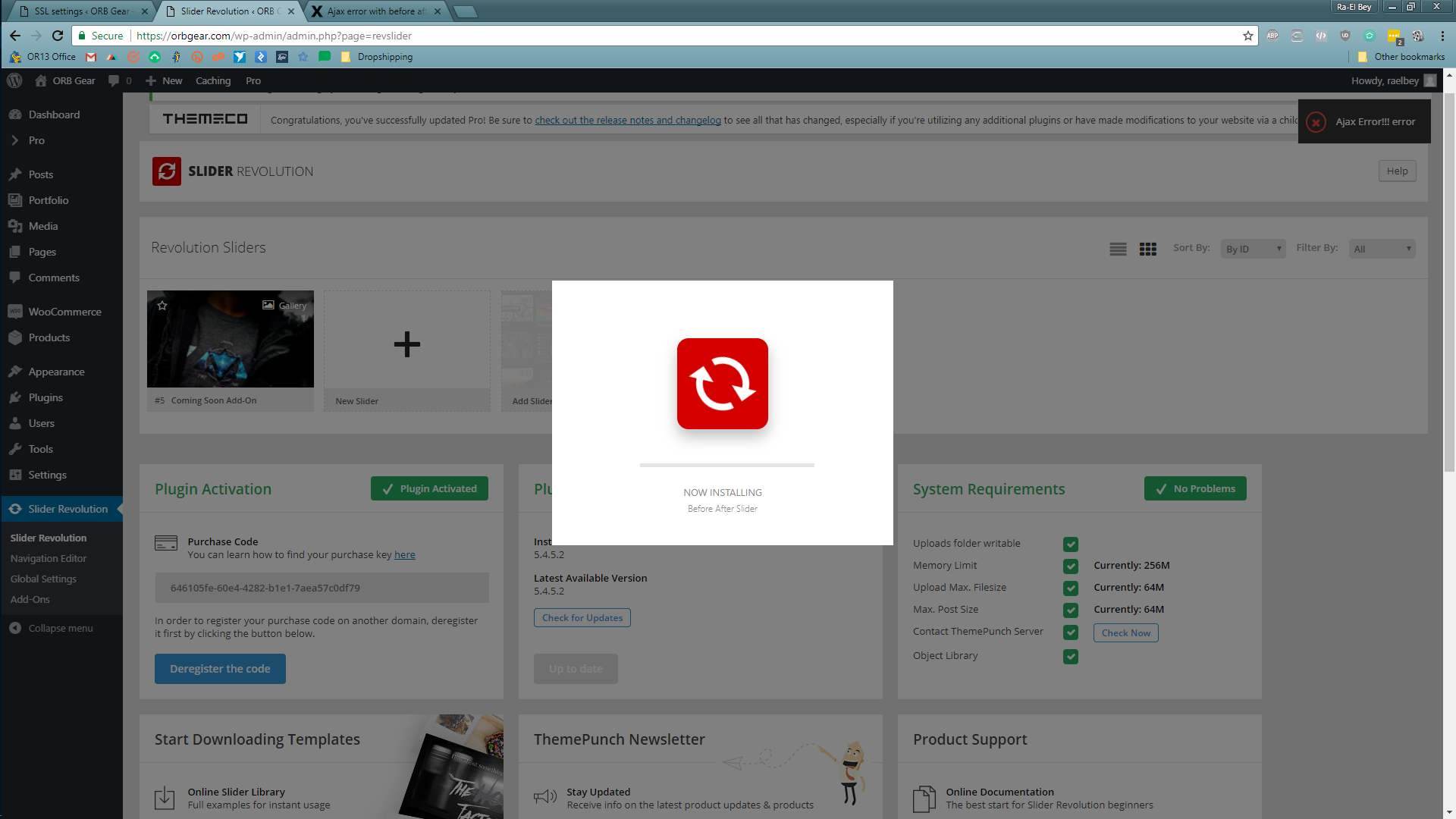1456x819 pixels.
Task: Click the No Problems badge
Action: [1195, 489]
